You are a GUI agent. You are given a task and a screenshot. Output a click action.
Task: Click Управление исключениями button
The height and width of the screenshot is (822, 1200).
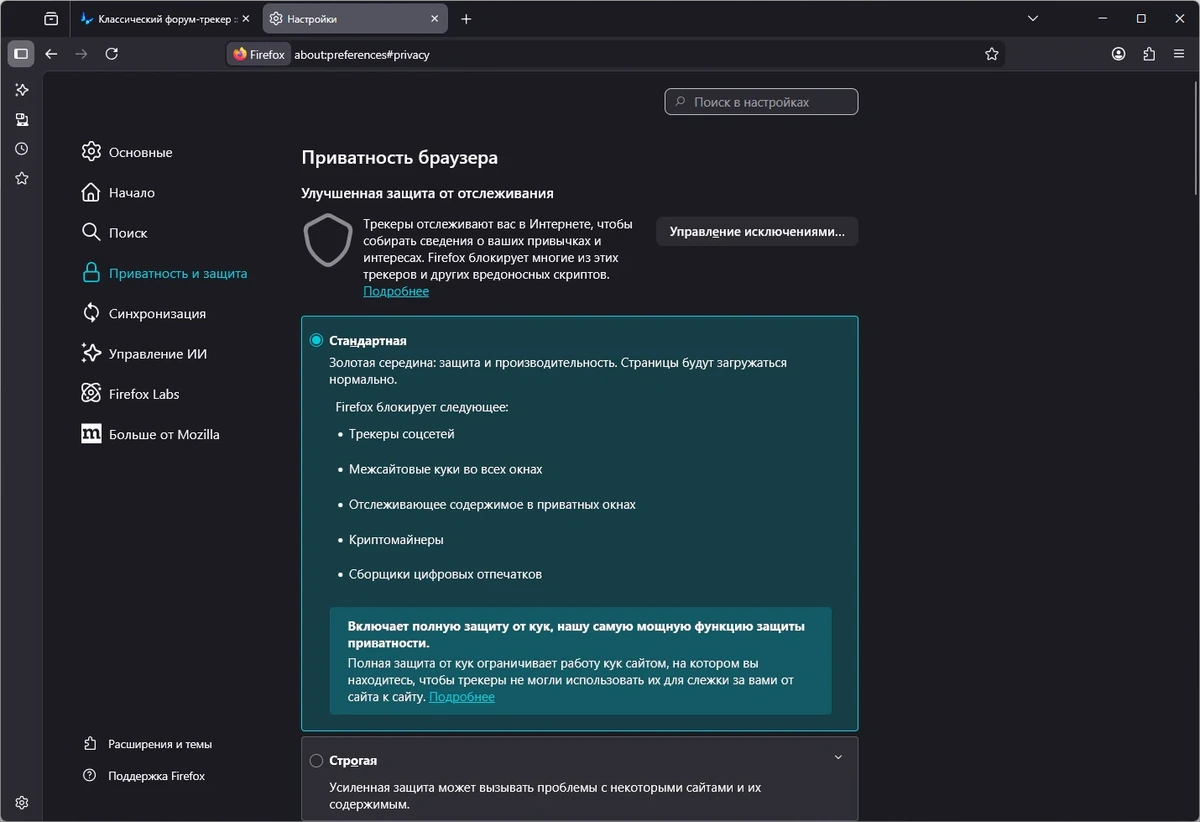click(x=757, y=231)
